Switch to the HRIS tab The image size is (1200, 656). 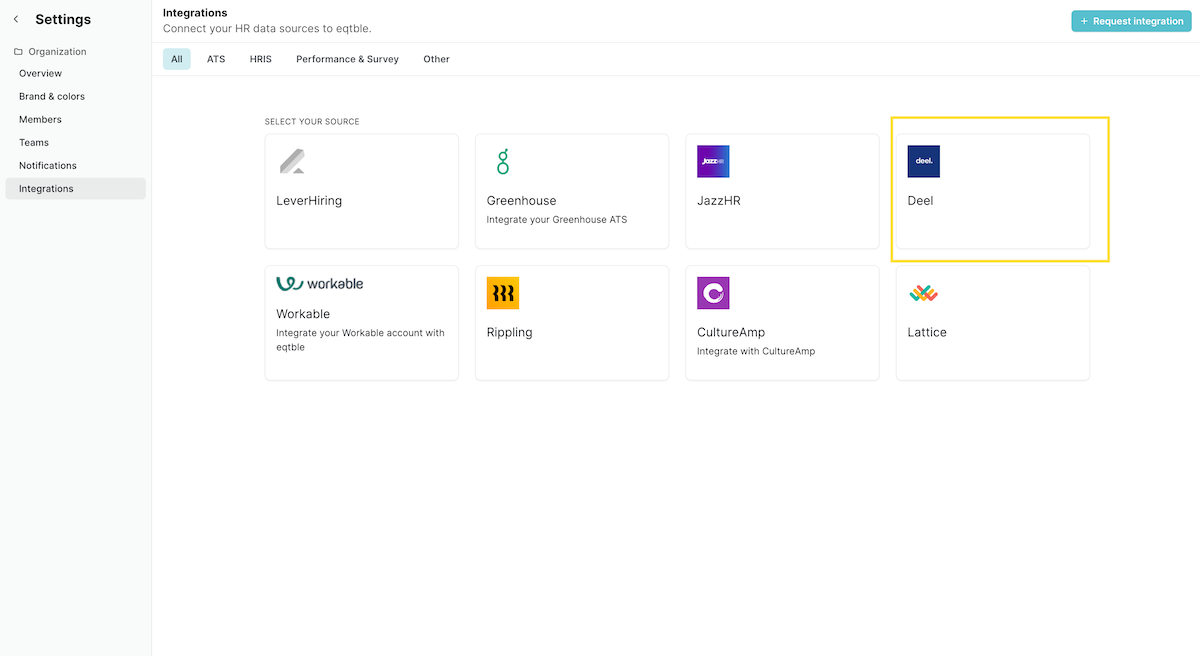261,59
